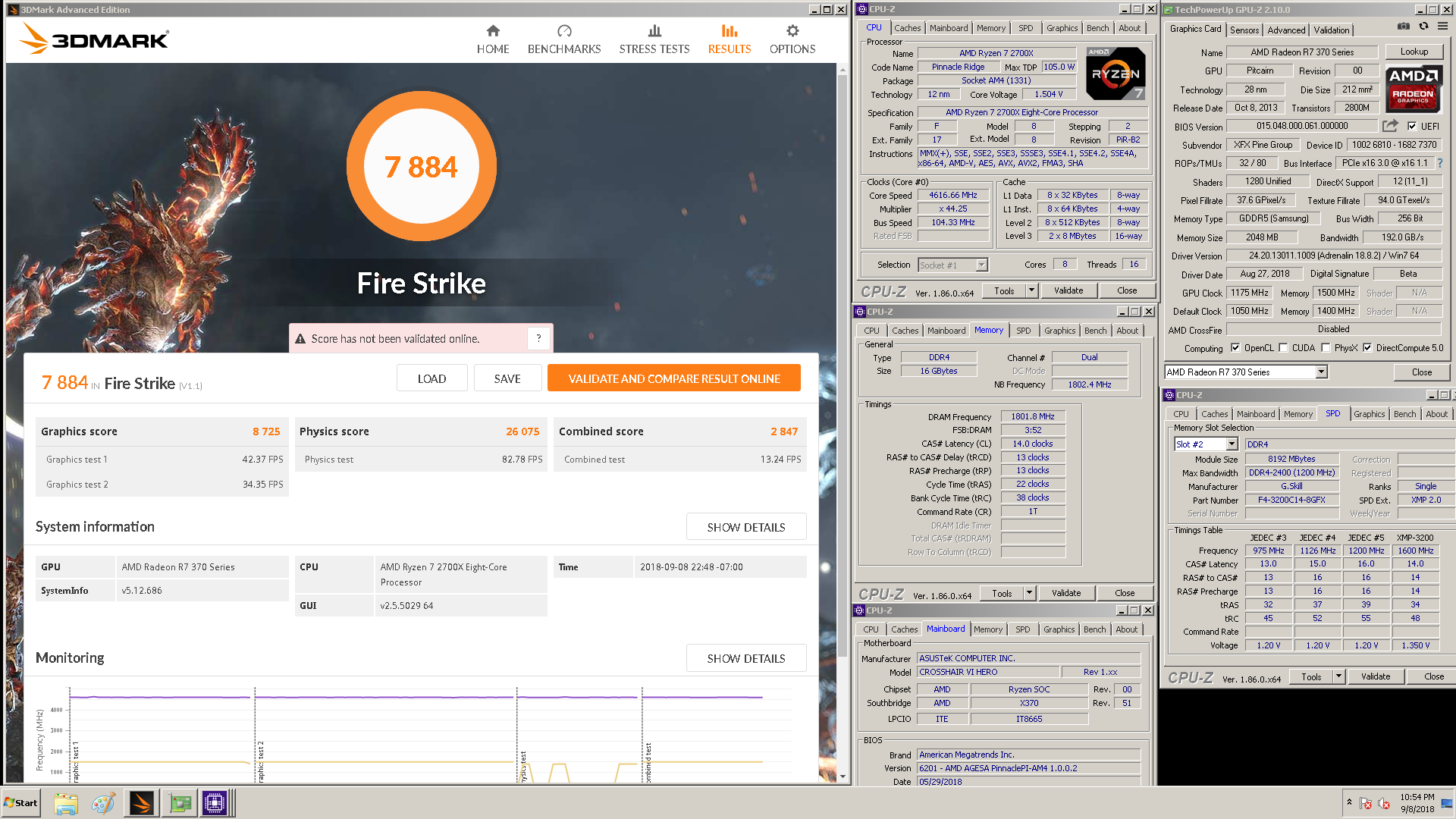This screenshot has height=819, width=1456.
Task: Open Action Center flag in tray
Action: 1366,803
